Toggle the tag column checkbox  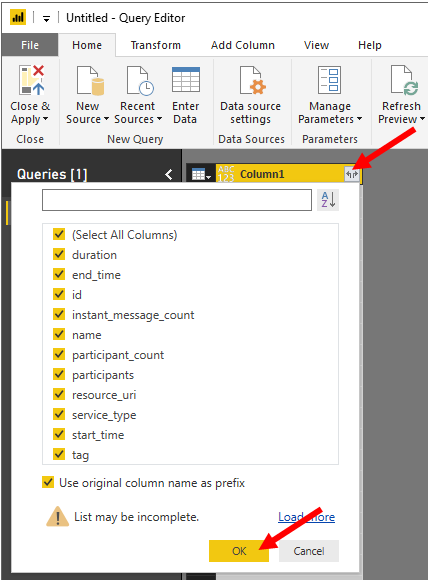coord(59,454)
